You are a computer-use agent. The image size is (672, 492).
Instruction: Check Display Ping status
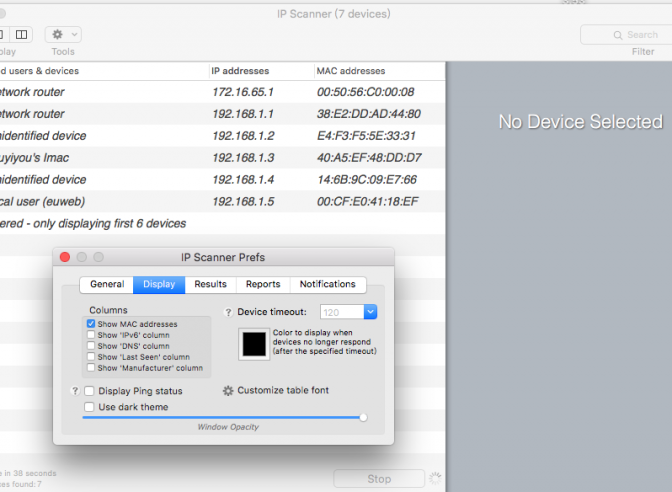89,391
